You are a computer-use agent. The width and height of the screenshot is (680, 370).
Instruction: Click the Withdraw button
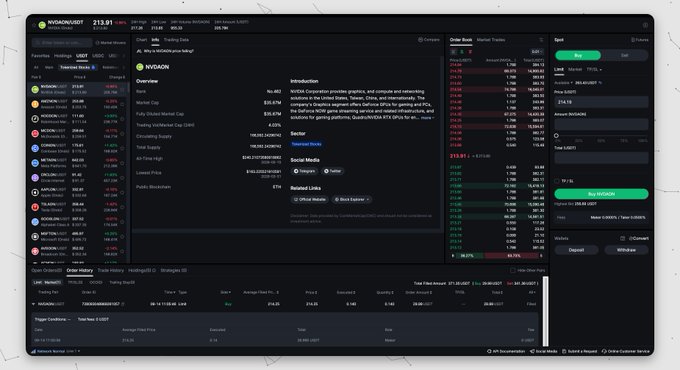[x=626, y=250]
